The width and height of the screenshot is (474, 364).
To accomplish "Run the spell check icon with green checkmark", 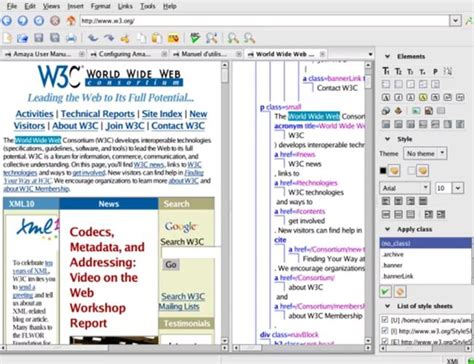I will pos(195,38).
